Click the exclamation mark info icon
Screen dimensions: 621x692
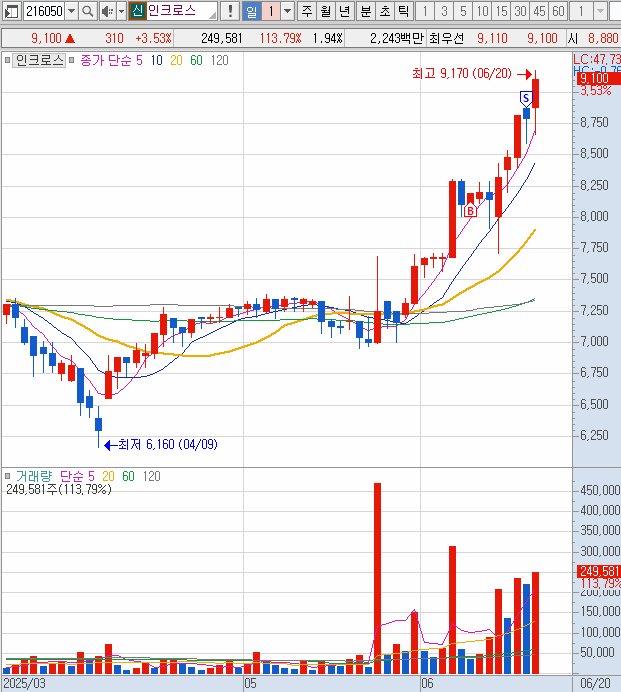coord(231,11)
